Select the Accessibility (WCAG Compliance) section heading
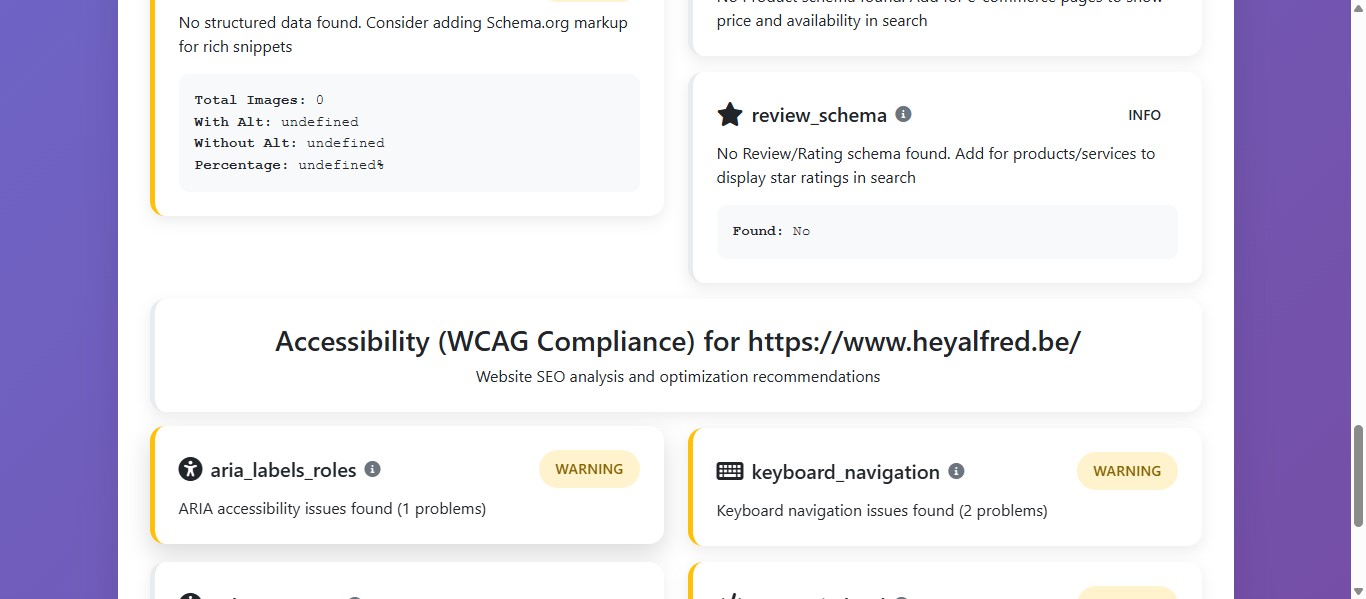 pyautogui.click(x=676, y=341)
